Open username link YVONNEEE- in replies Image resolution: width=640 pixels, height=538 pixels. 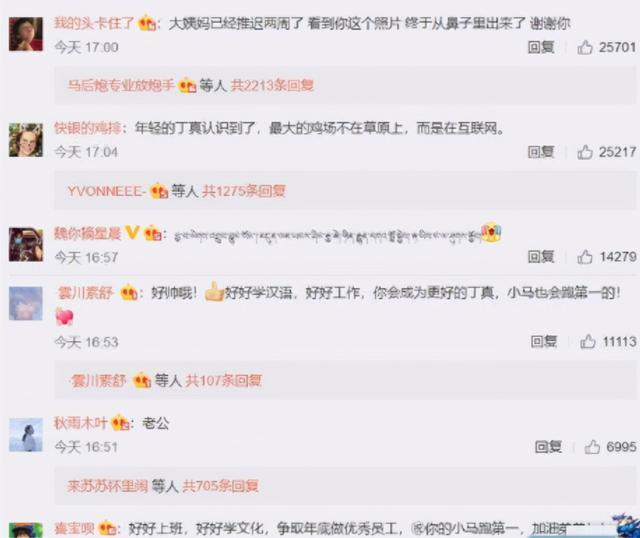coord(107,191)
